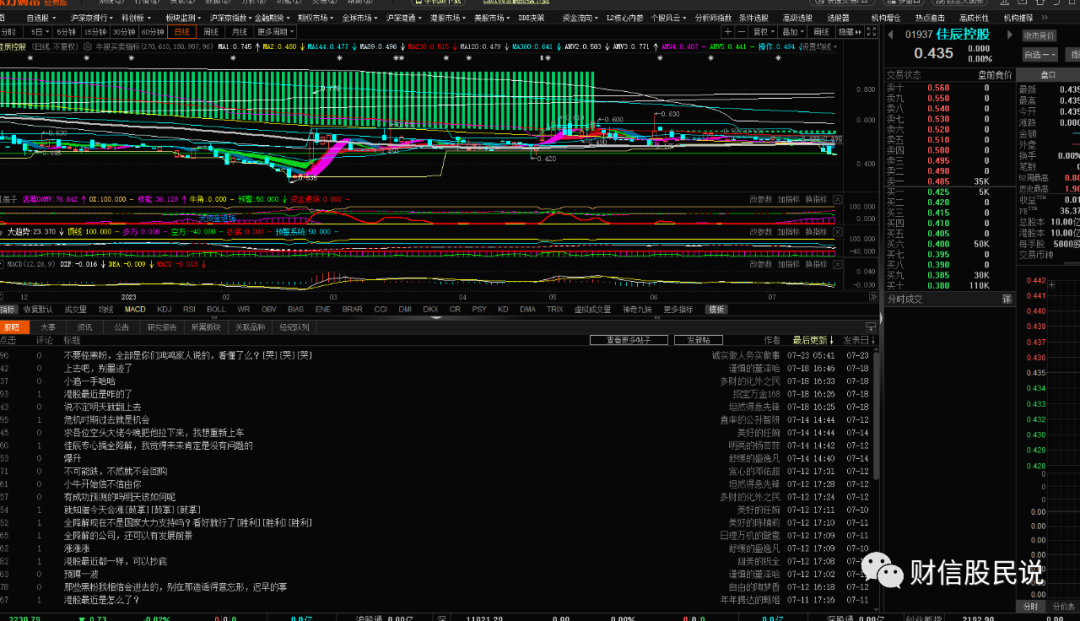Click 发新帖 button
Viewport: 1080px width, 621px height.
698,340
